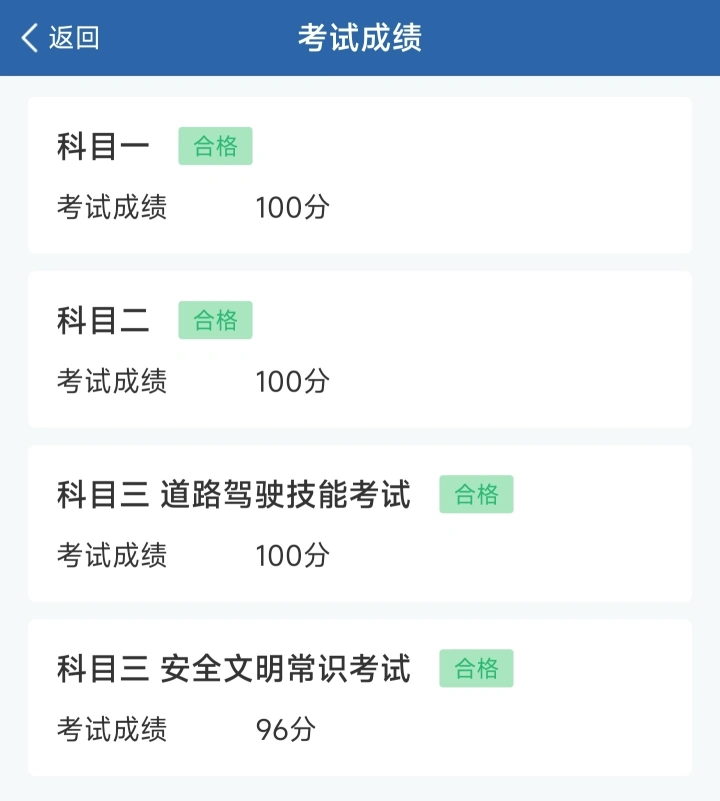This screenshot has height=801, width=720.
Task: Tap the 合格 badge beside 道路驾驶技能考试
Action: tap(476, 495)
